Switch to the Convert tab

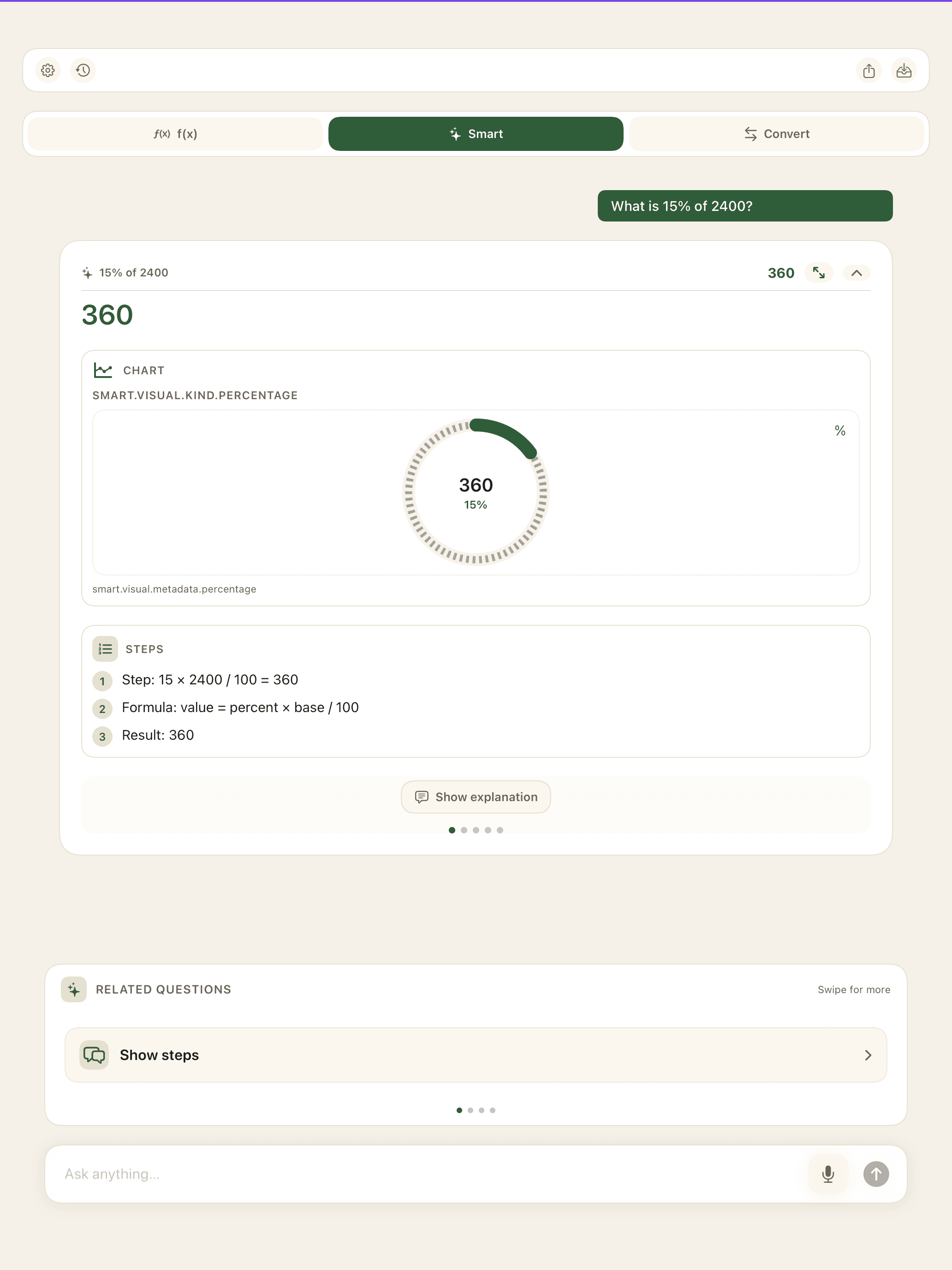pos(777,134)
